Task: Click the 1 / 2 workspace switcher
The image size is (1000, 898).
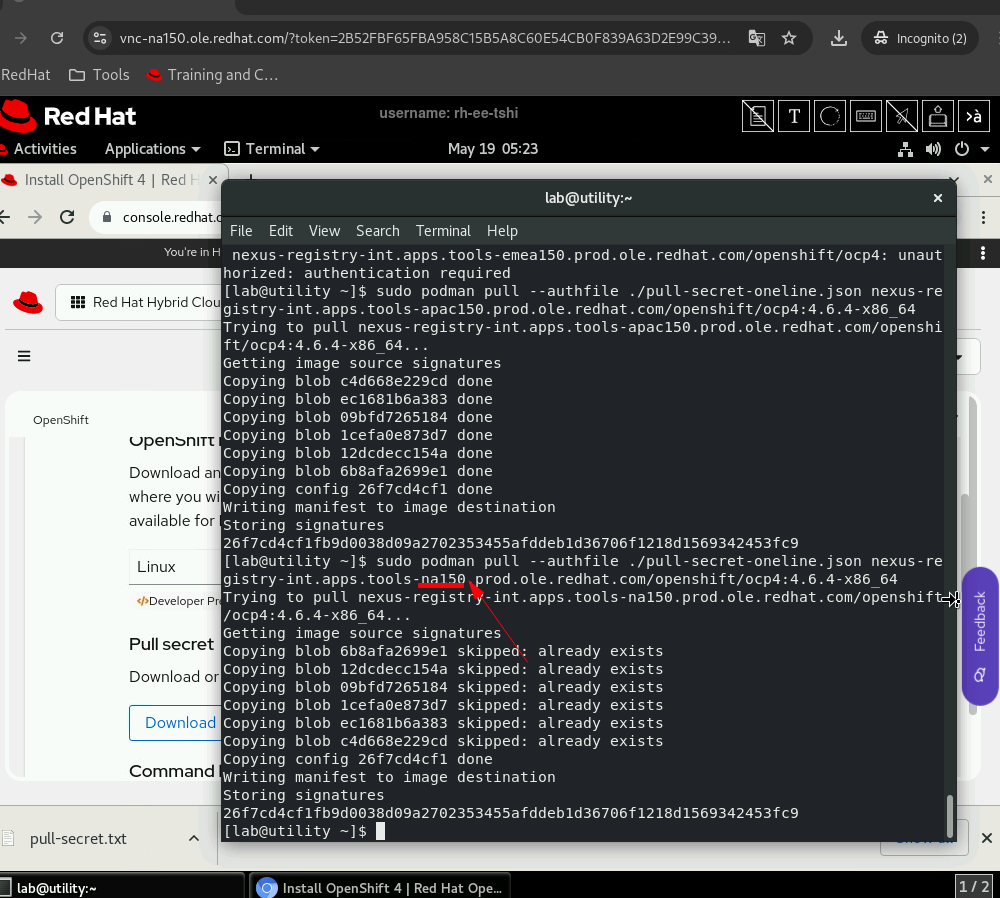Action: 973,887
